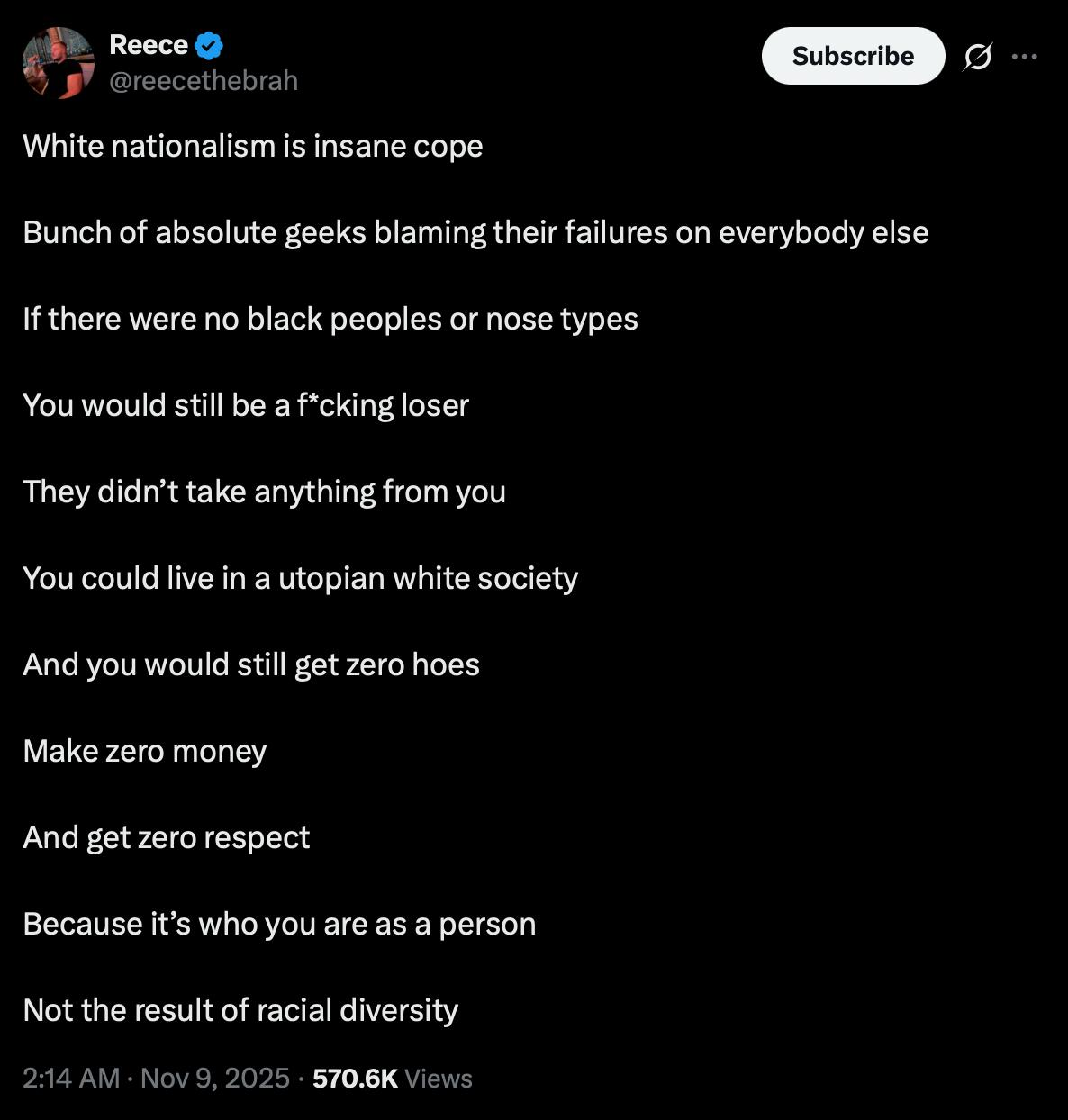Click the "Not the result of" line

coord(240,1010)
